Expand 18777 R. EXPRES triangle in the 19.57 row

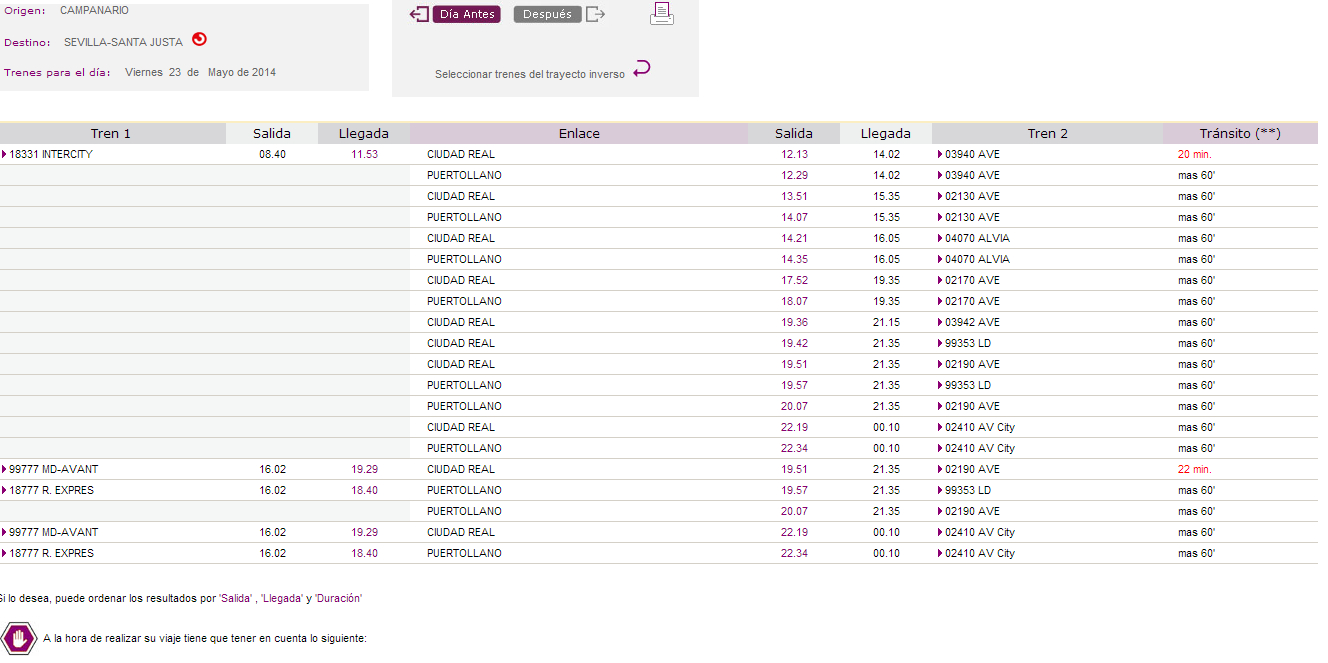pos(5,490)
